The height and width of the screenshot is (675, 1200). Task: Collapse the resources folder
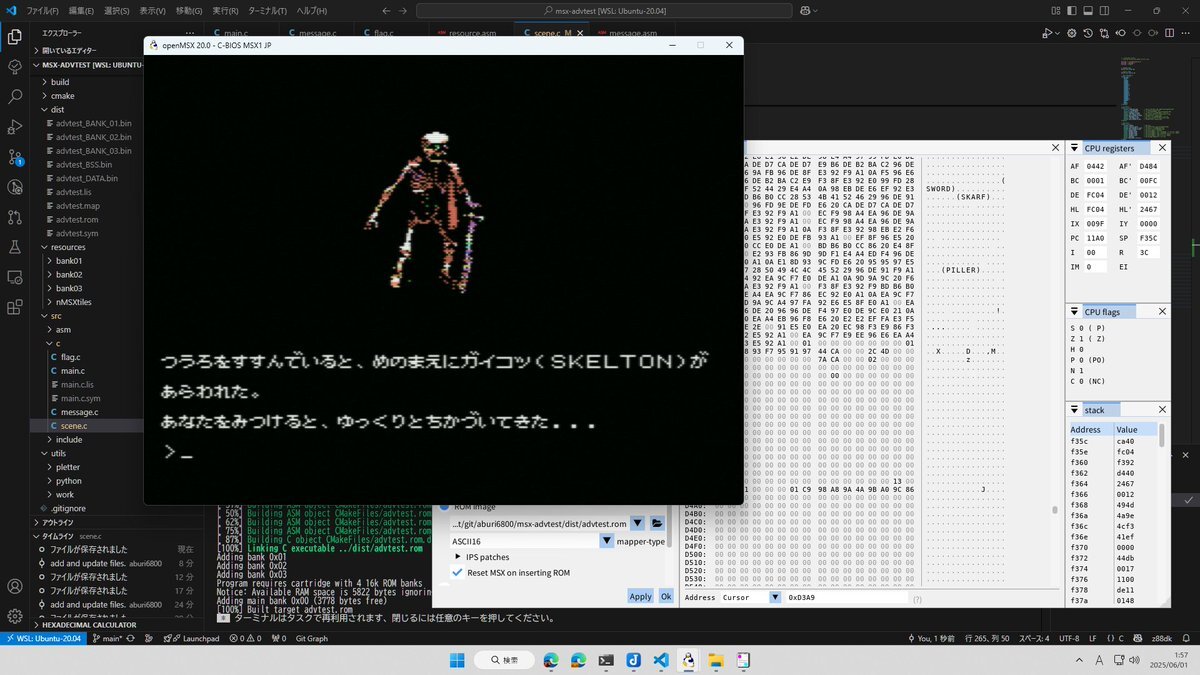[68, 247]
